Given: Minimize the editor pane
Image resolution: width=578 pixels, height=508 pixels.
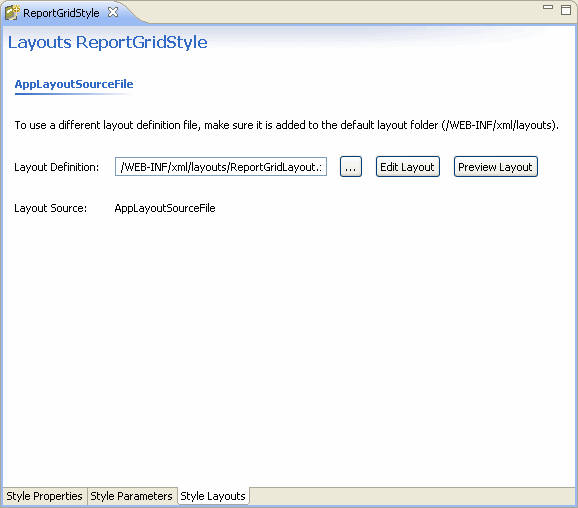Looking at the screenshot, I should [x=548, y=7].
